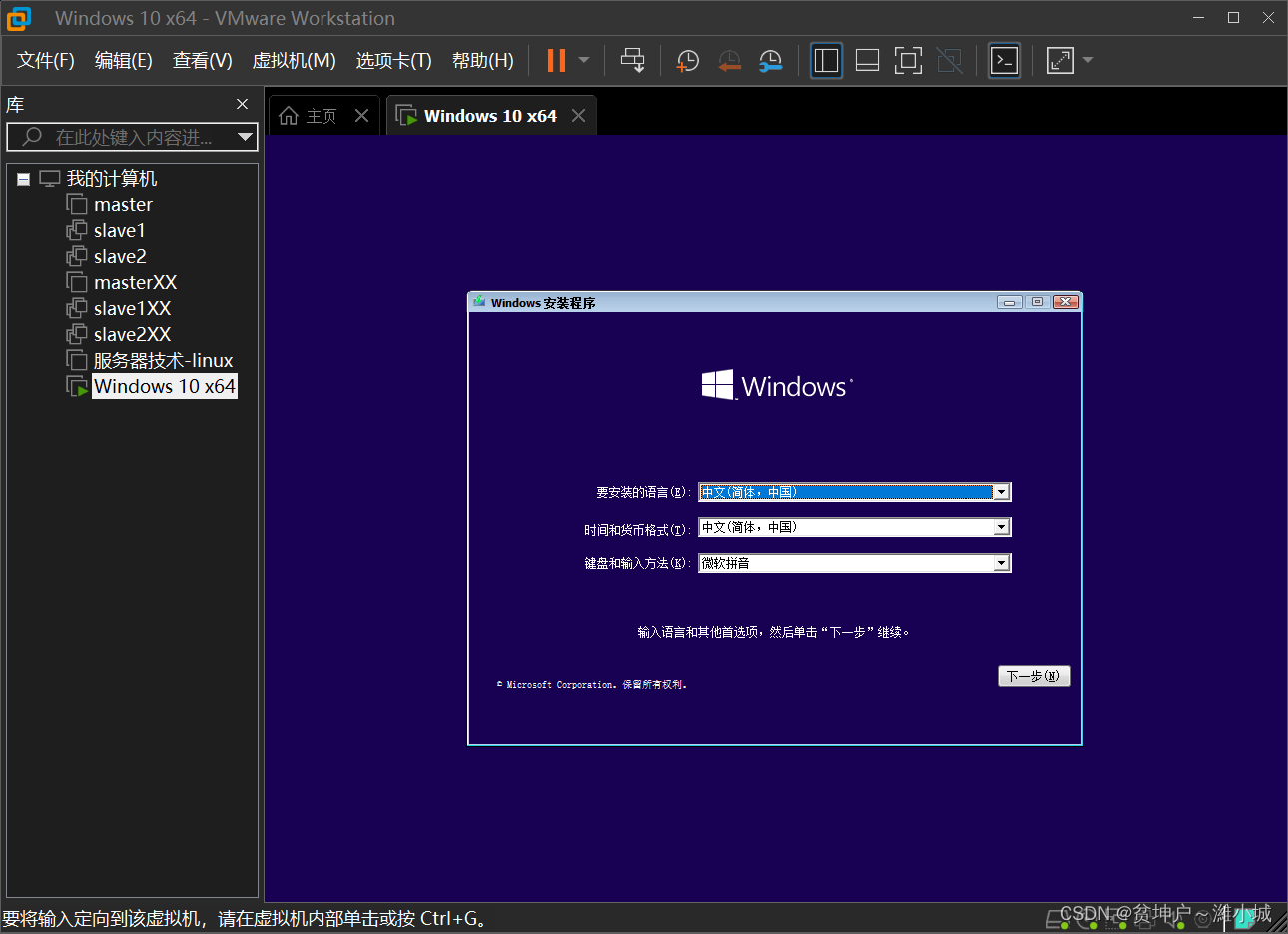
Task: Click the status bar input hint text
Action: 245,918
